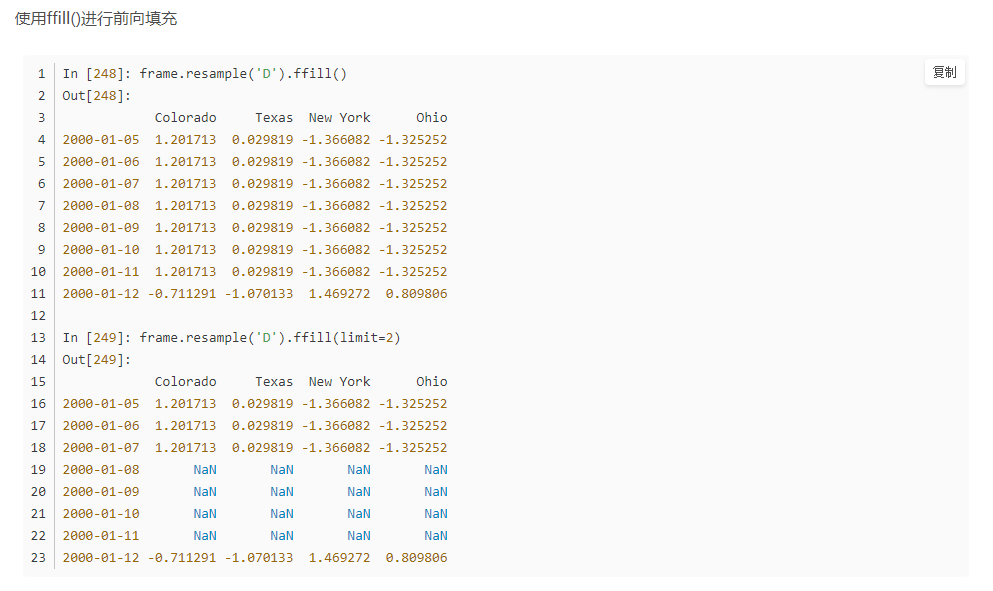Select the New York column label
Screen dimensions: 993x591
pos(339,117)
